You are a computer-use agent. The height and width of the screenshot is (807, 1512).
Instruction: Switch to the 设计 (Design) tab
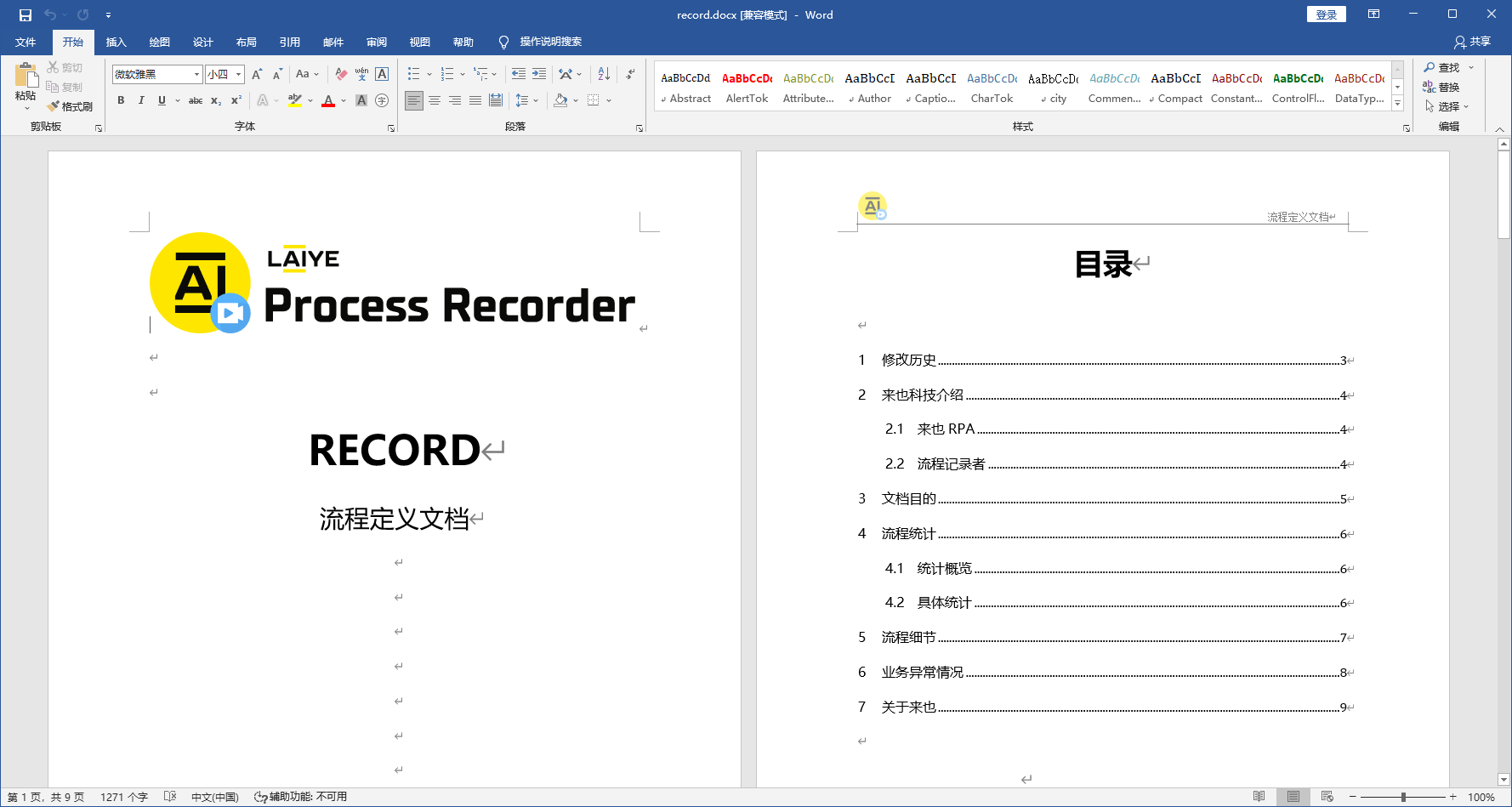[202, 42]
